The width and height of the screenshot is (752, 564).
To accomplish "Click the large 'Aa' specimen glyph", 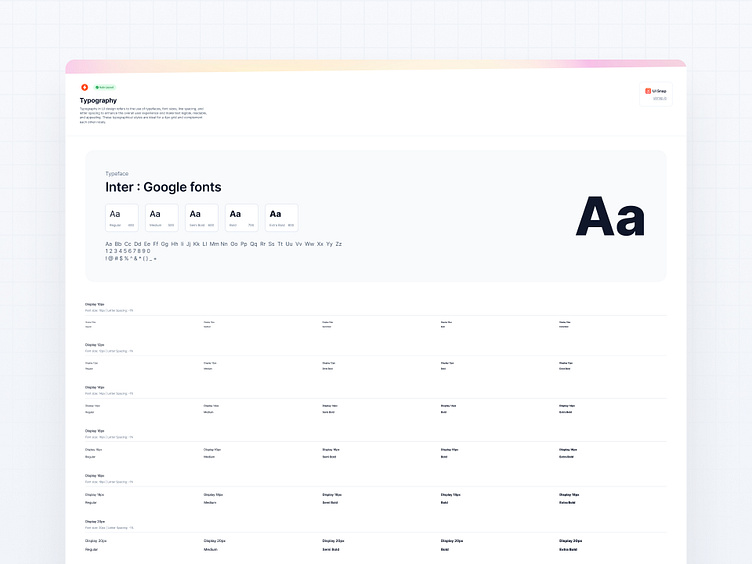I will tap(610, 216).
